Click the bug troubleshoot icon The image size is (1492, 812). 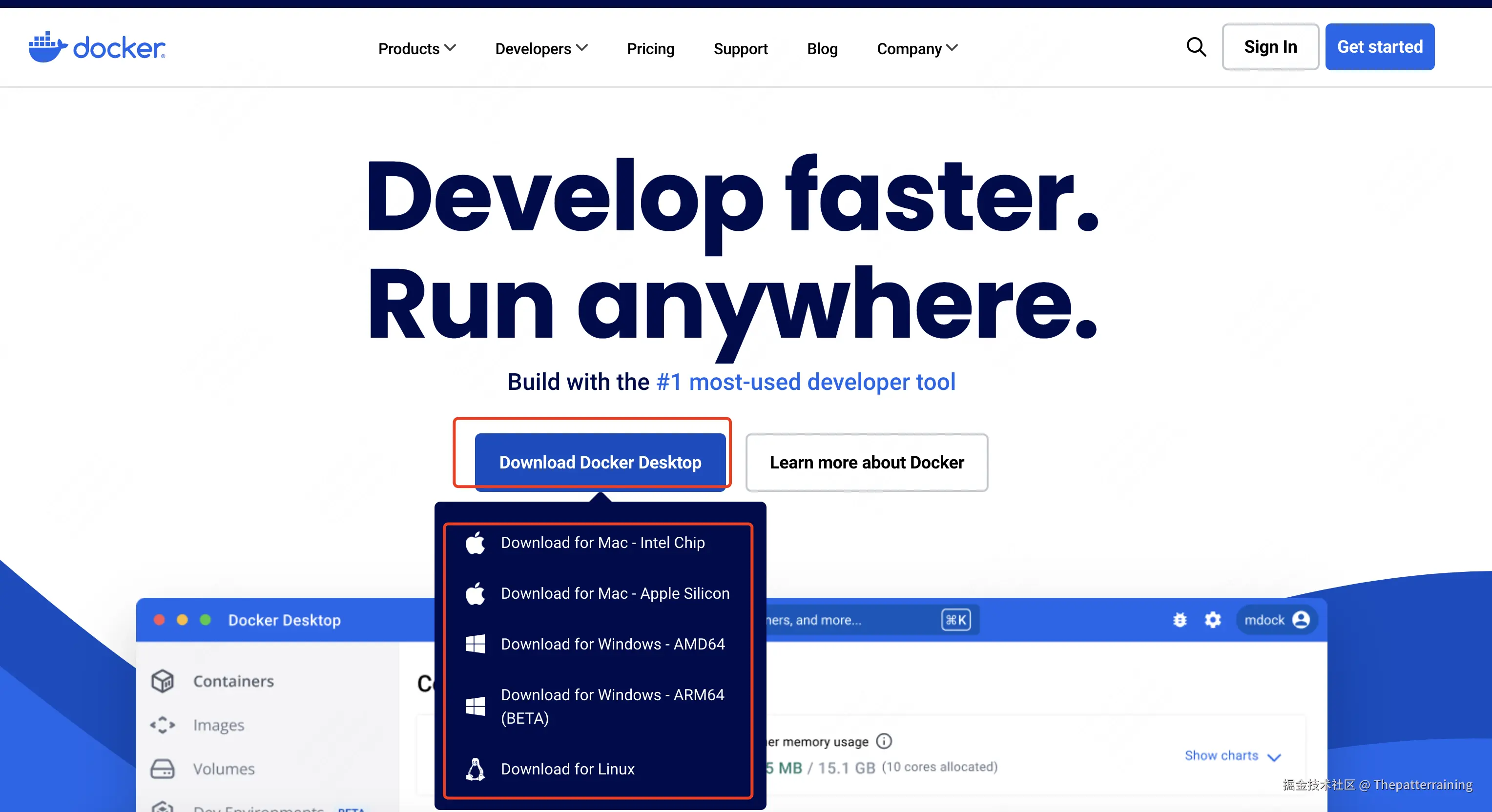pos(1180,620)
